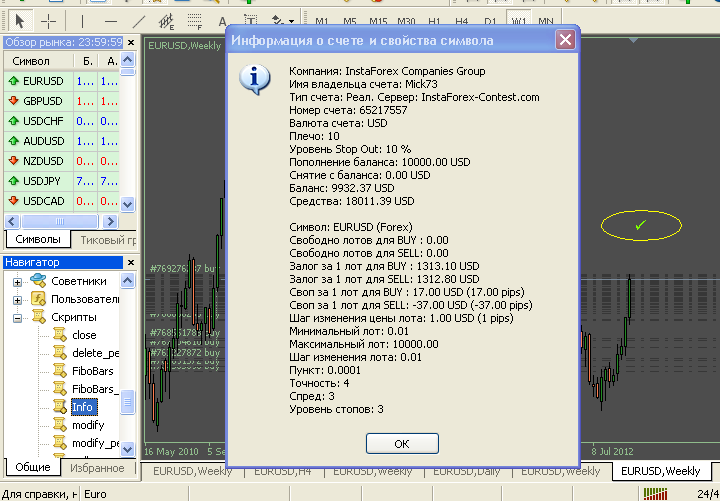Select the Скрипты folder icon
The height and width of the screenshot is (501, 720).
tap(38, 316)
